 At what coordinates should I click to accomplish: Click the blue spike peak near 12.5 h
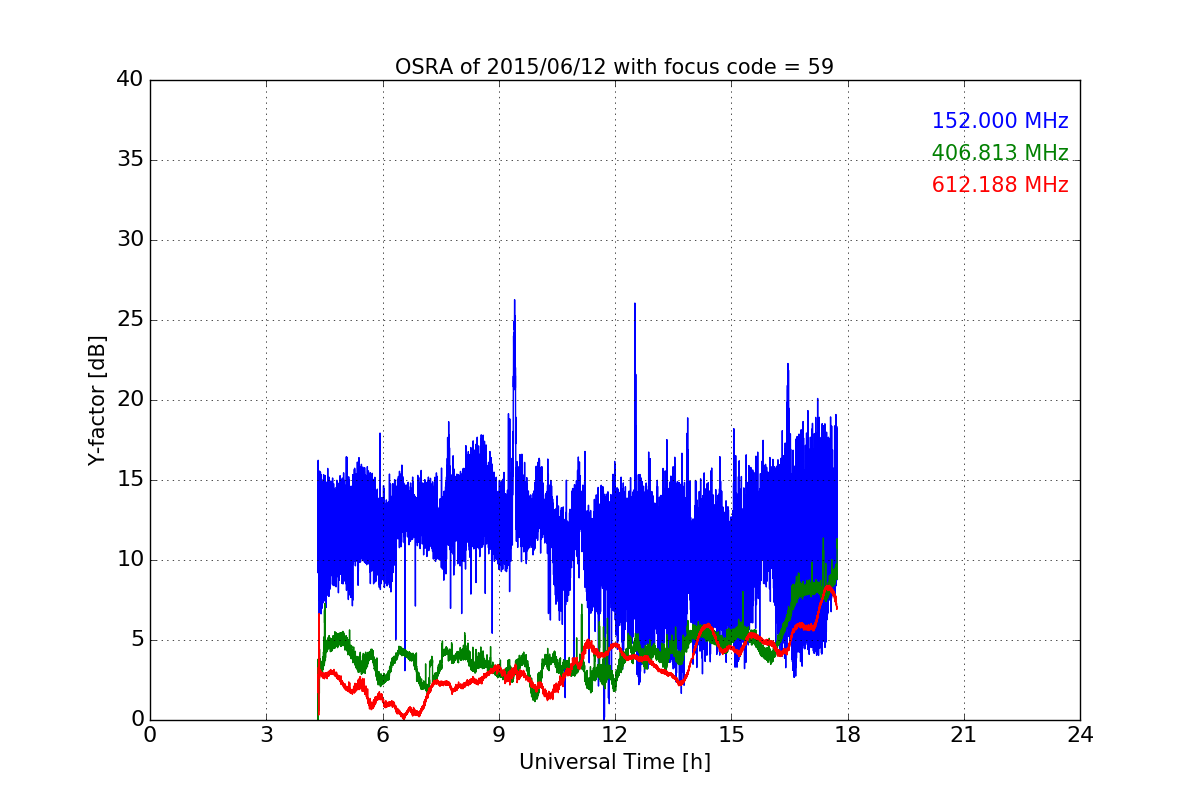click(634, 305)
